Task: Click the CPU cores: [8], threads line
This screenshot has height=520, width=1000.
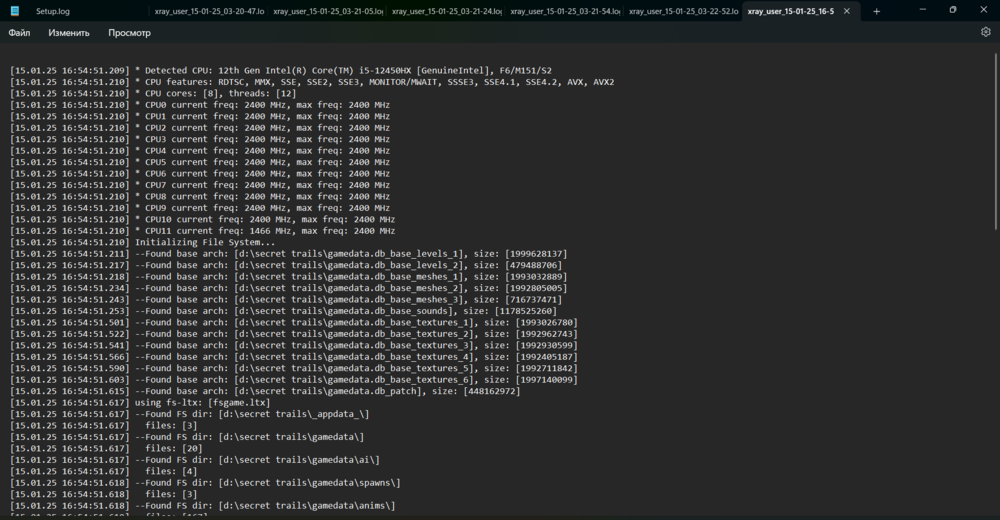Action: click(x=153, y=93)
